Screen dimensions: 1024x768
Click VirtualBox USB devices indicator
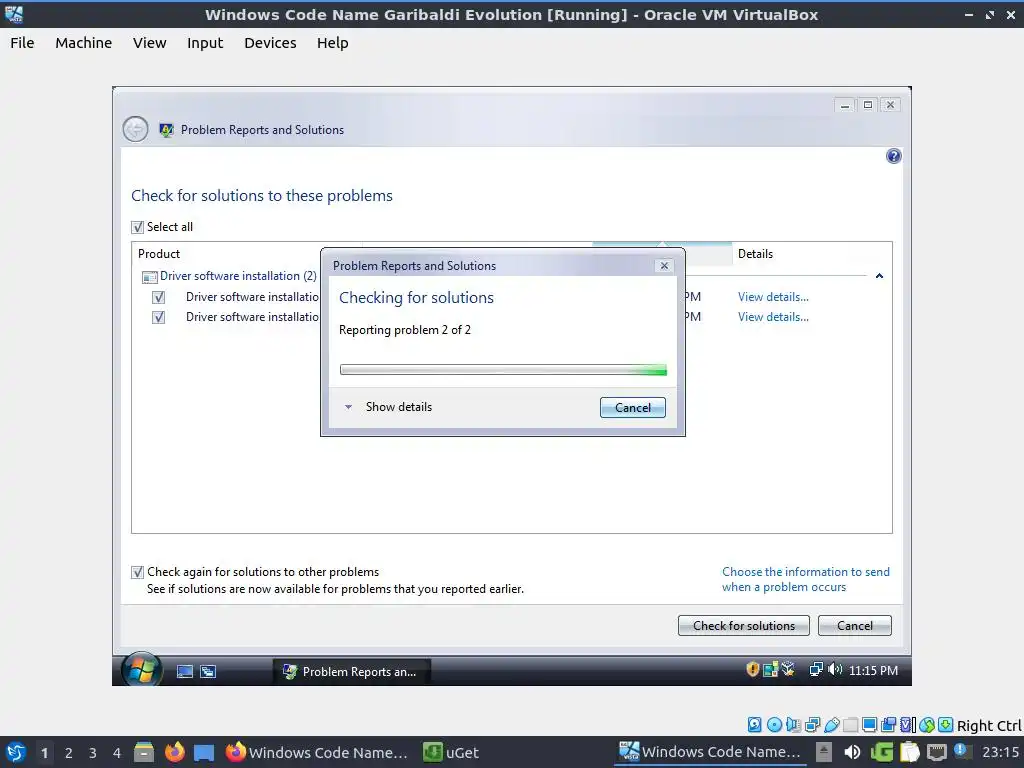click(831, 724)
